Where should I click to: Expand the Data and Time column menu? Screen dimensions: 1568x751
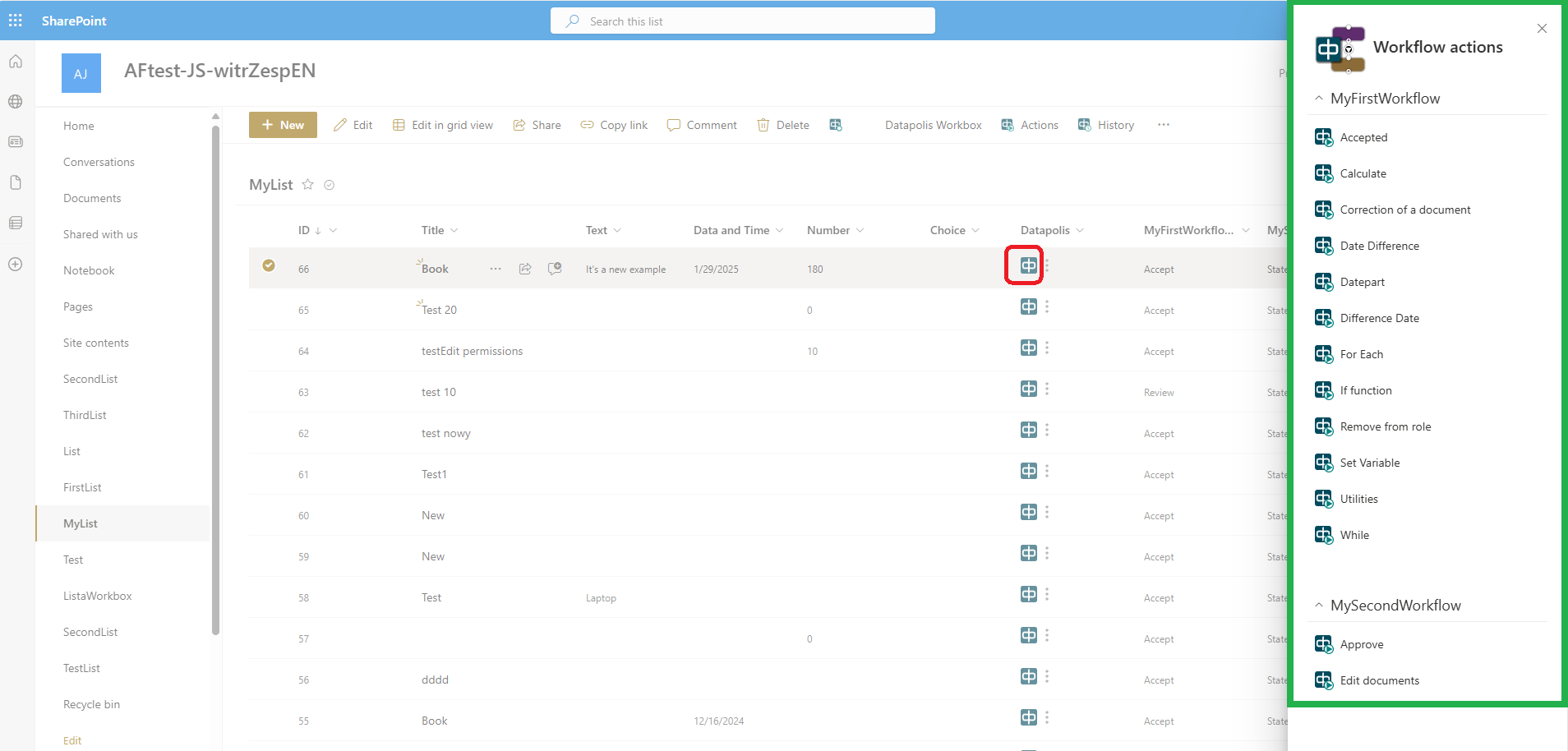tap(779, 231)
